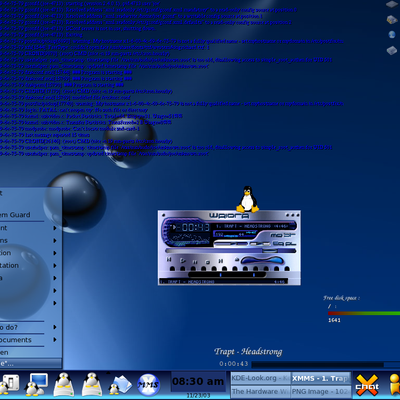The image size is (400, 400).
Task: Click the Tux penguin above XMMS
Action: coord(247,199)
